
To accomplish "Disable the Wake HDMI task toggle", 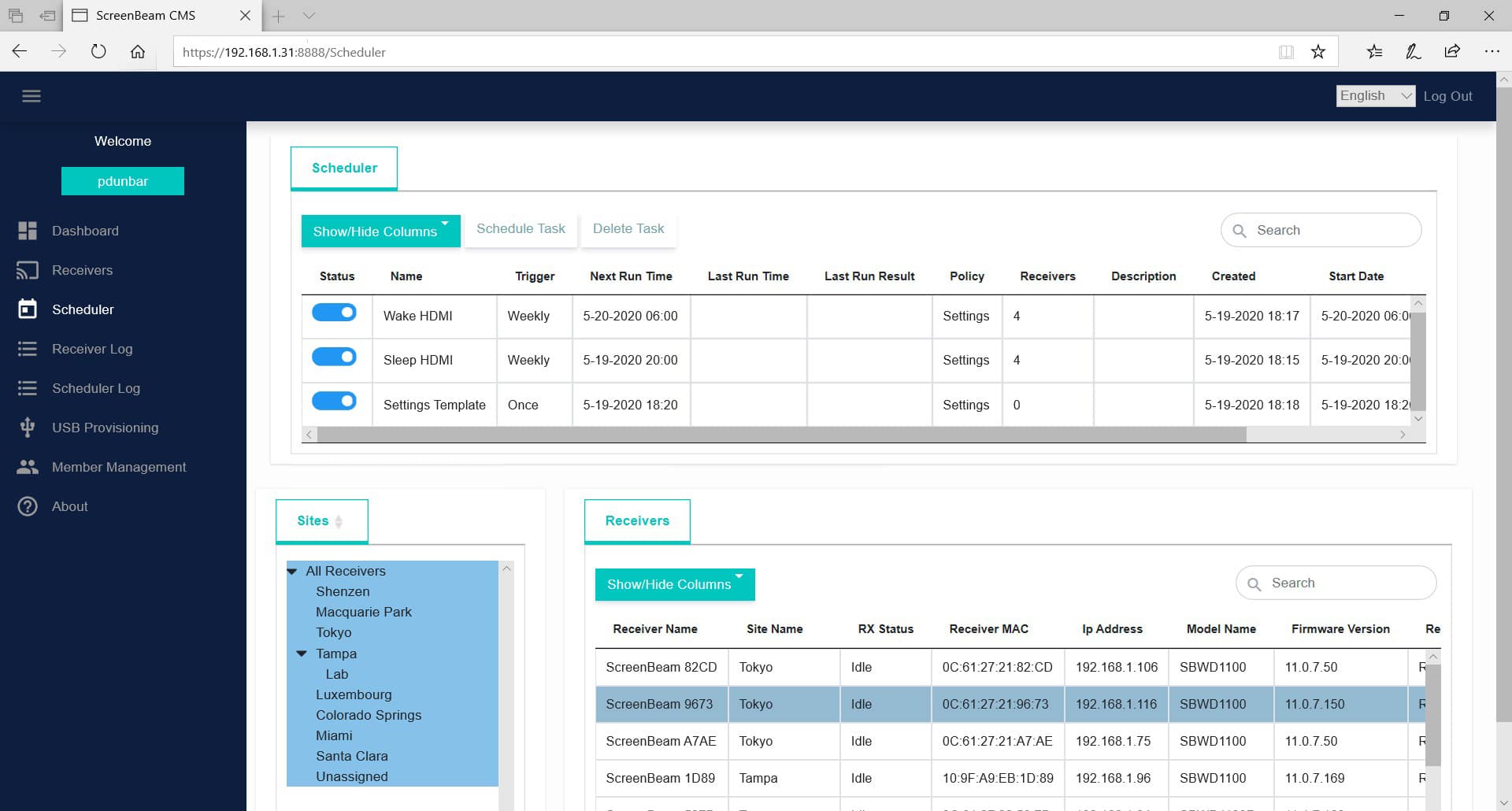I will point(334,313).
